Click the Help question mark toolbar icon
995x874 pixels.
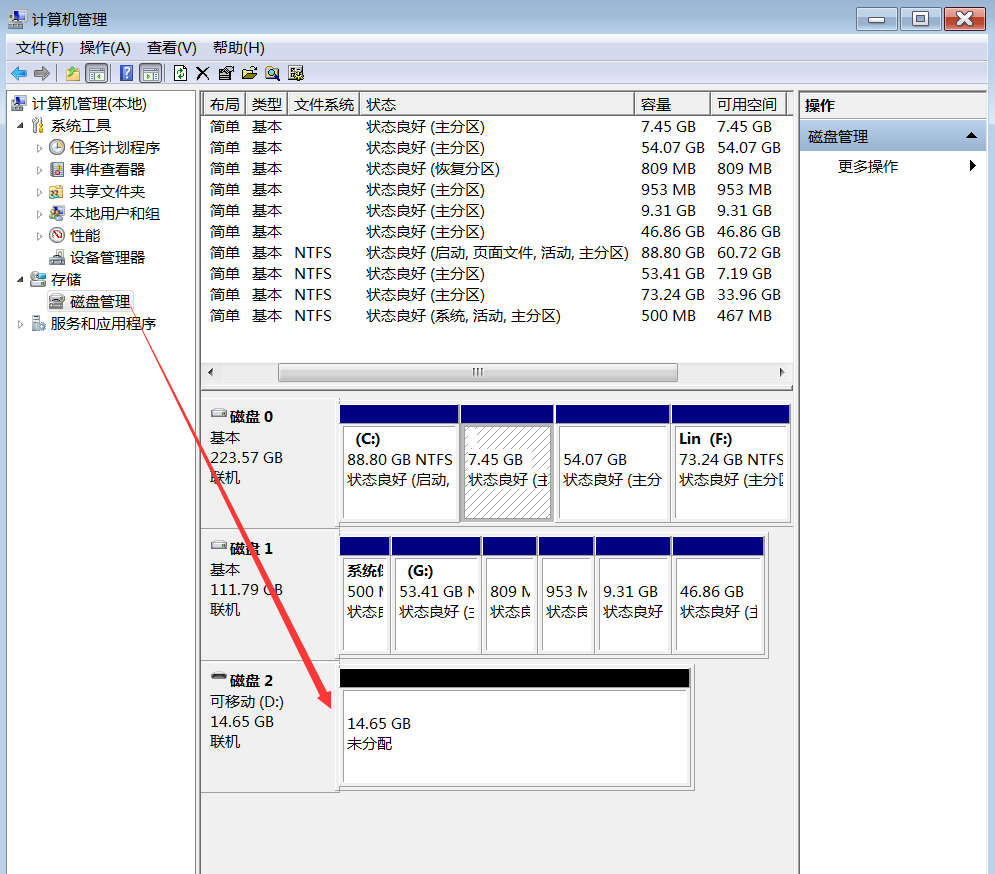[127, 72]
